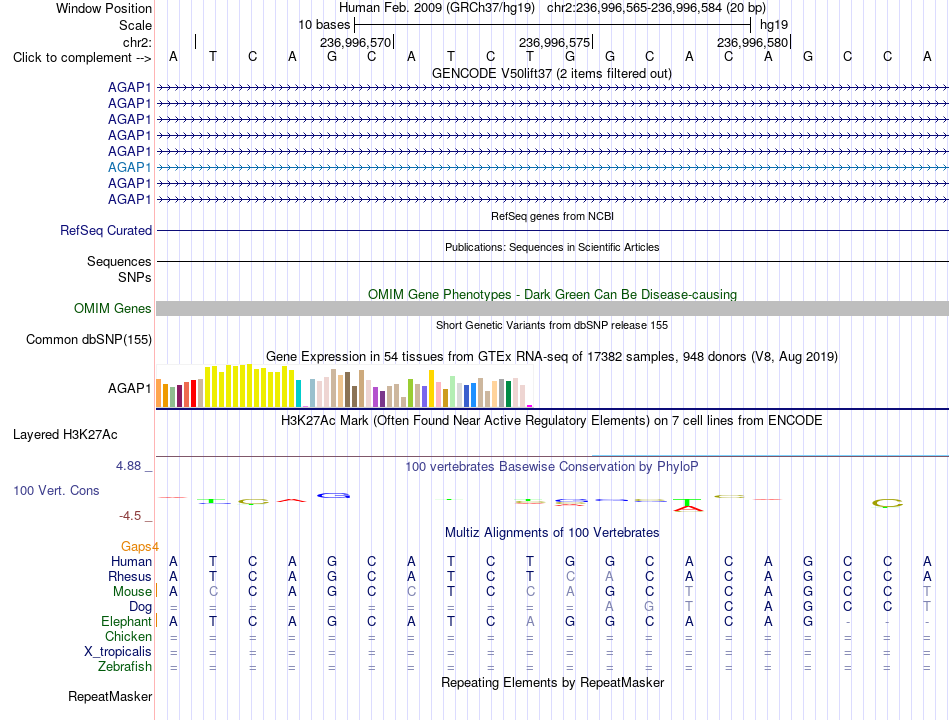
Task: Click position label 236,996,575
Action: 554,42
